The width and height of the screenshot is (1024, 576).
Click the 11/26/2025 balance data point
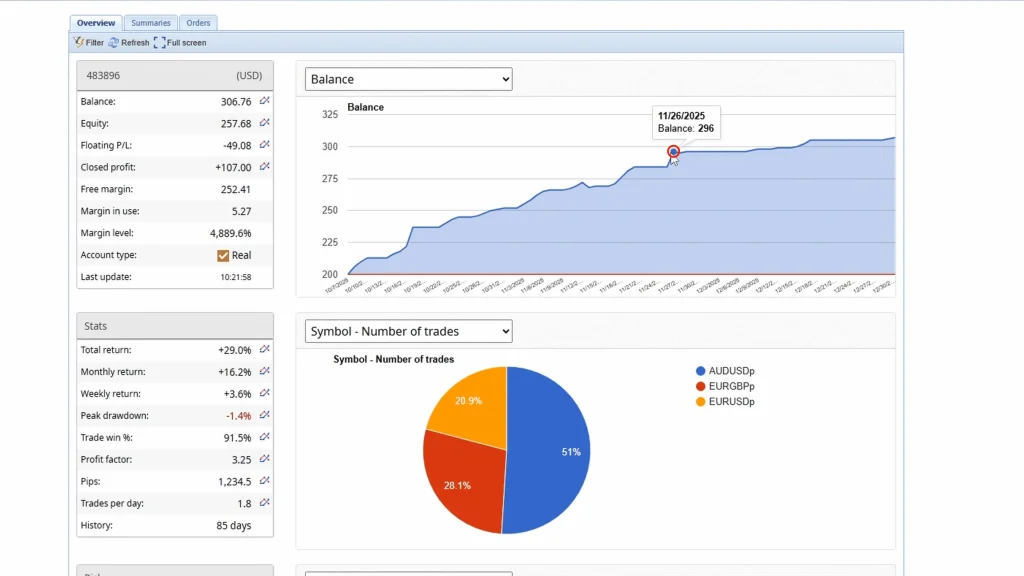pyautogui.click(x=674, y=152)
